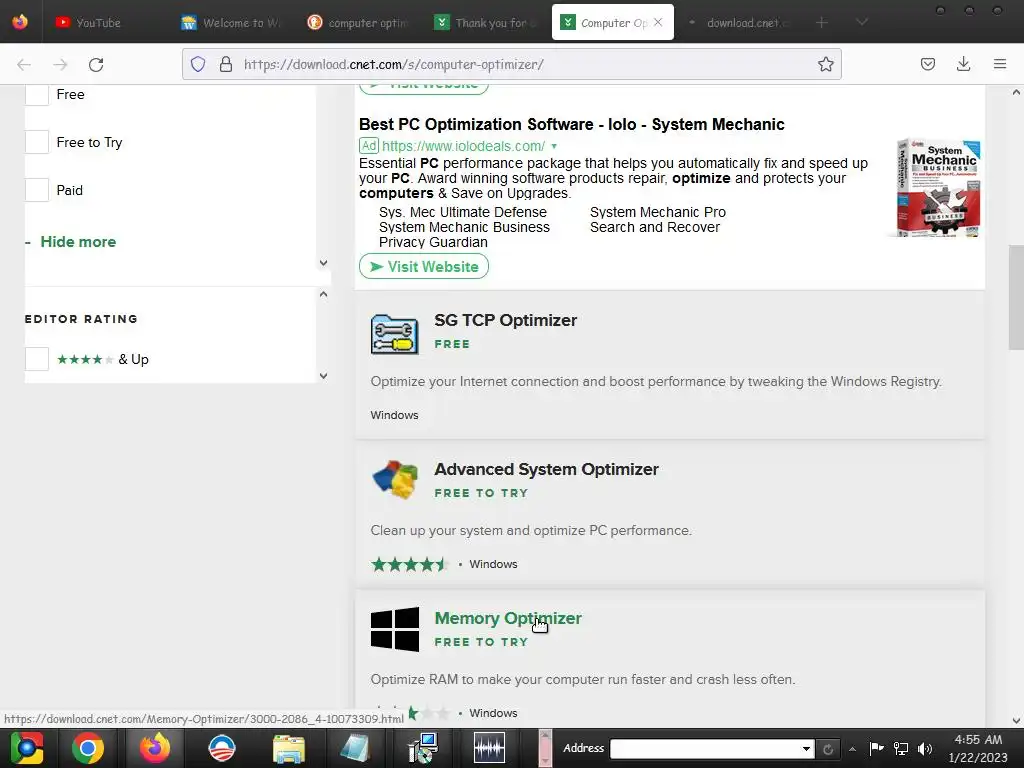Click the taskbar Address input field
This screenshot has width=1024, height=768.
[x=705, y=749]
